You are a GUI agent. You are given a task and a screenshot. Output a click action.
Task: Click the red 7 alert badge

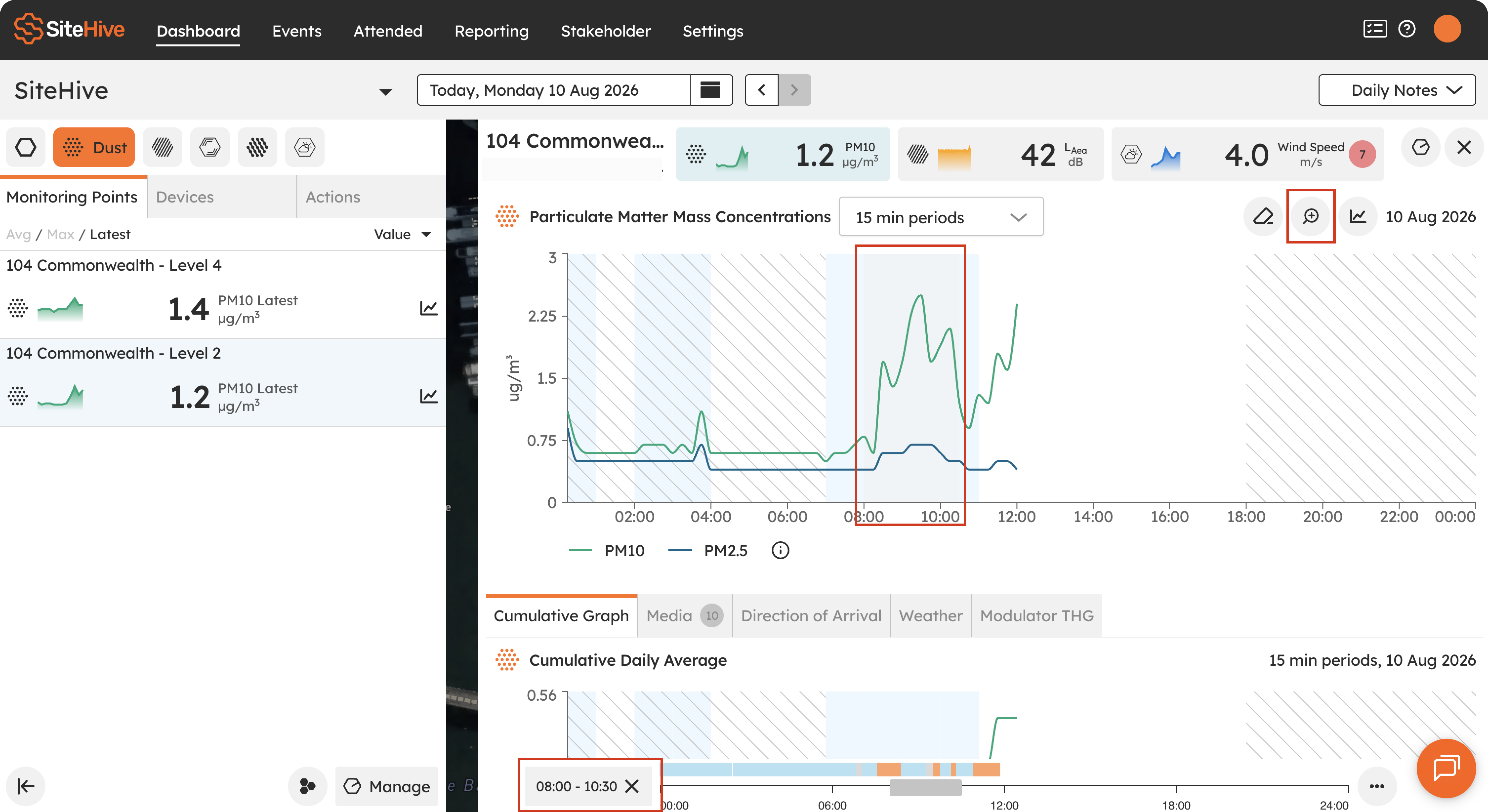click(1362, 154)
